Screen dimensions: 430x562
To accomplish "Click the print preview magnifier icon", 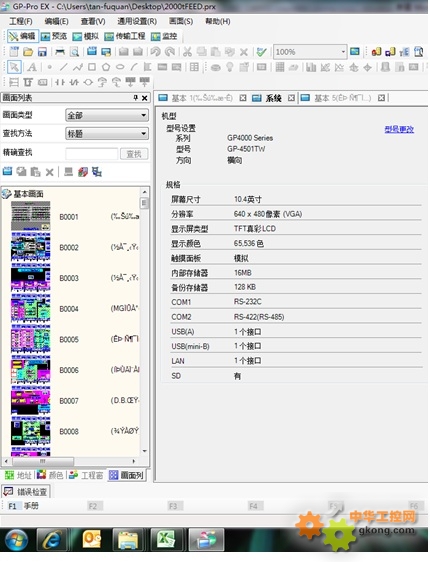I will click(x=74, y=52).
